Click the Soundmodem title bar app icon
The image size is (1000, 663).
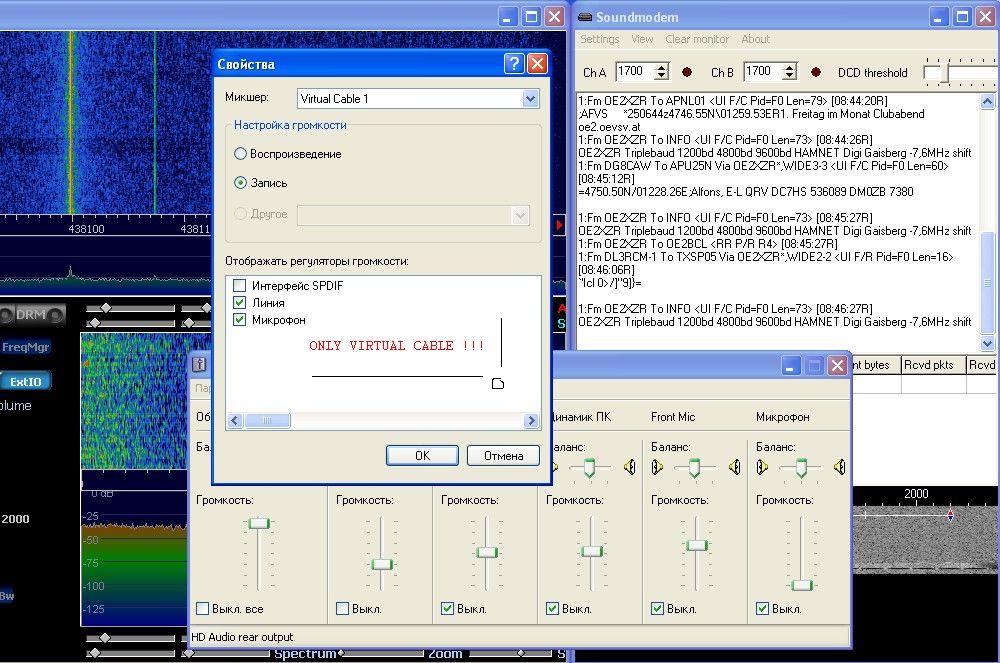tap(584, 17)
